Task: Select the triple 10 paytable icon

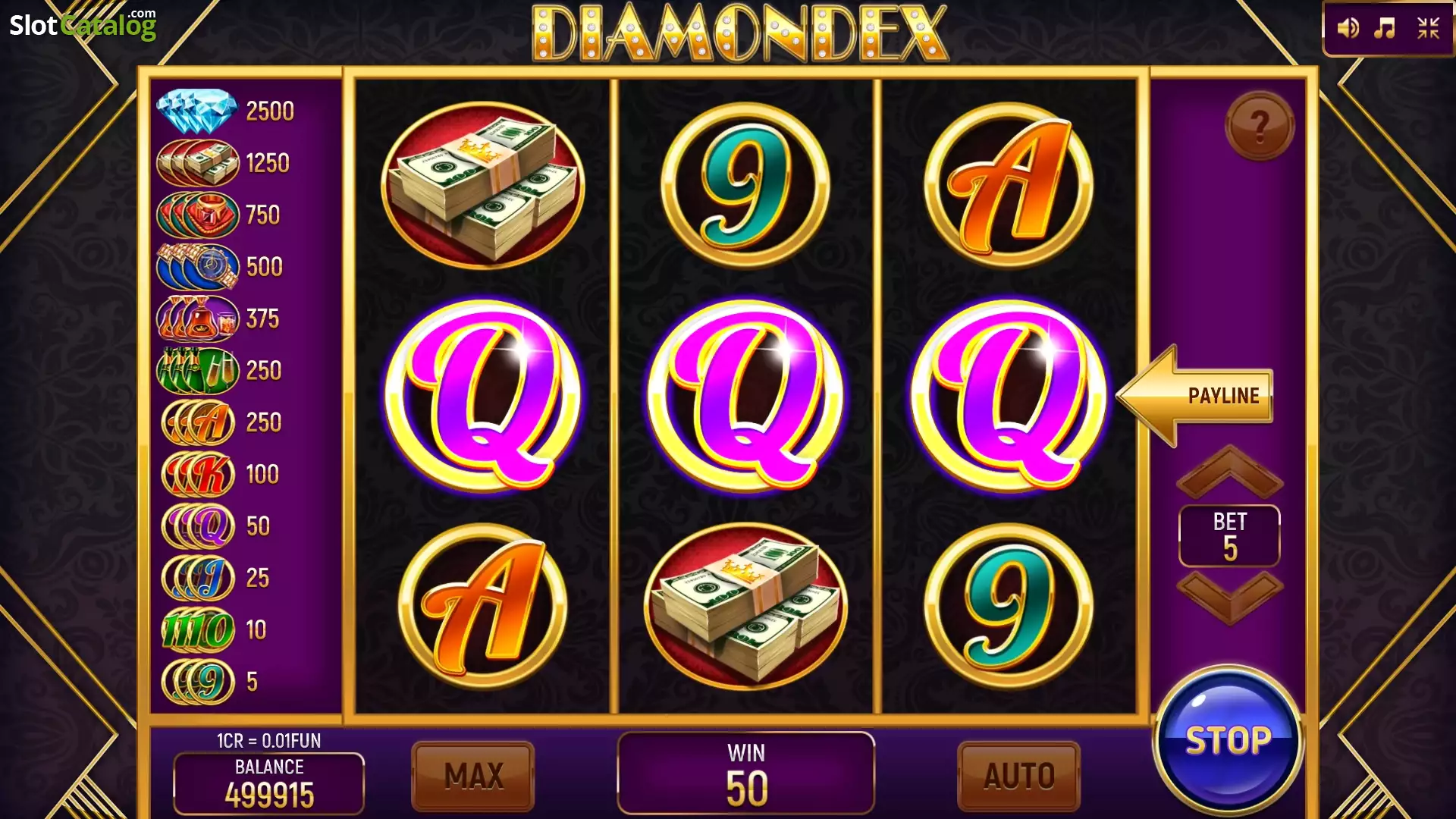Action: 199,629
